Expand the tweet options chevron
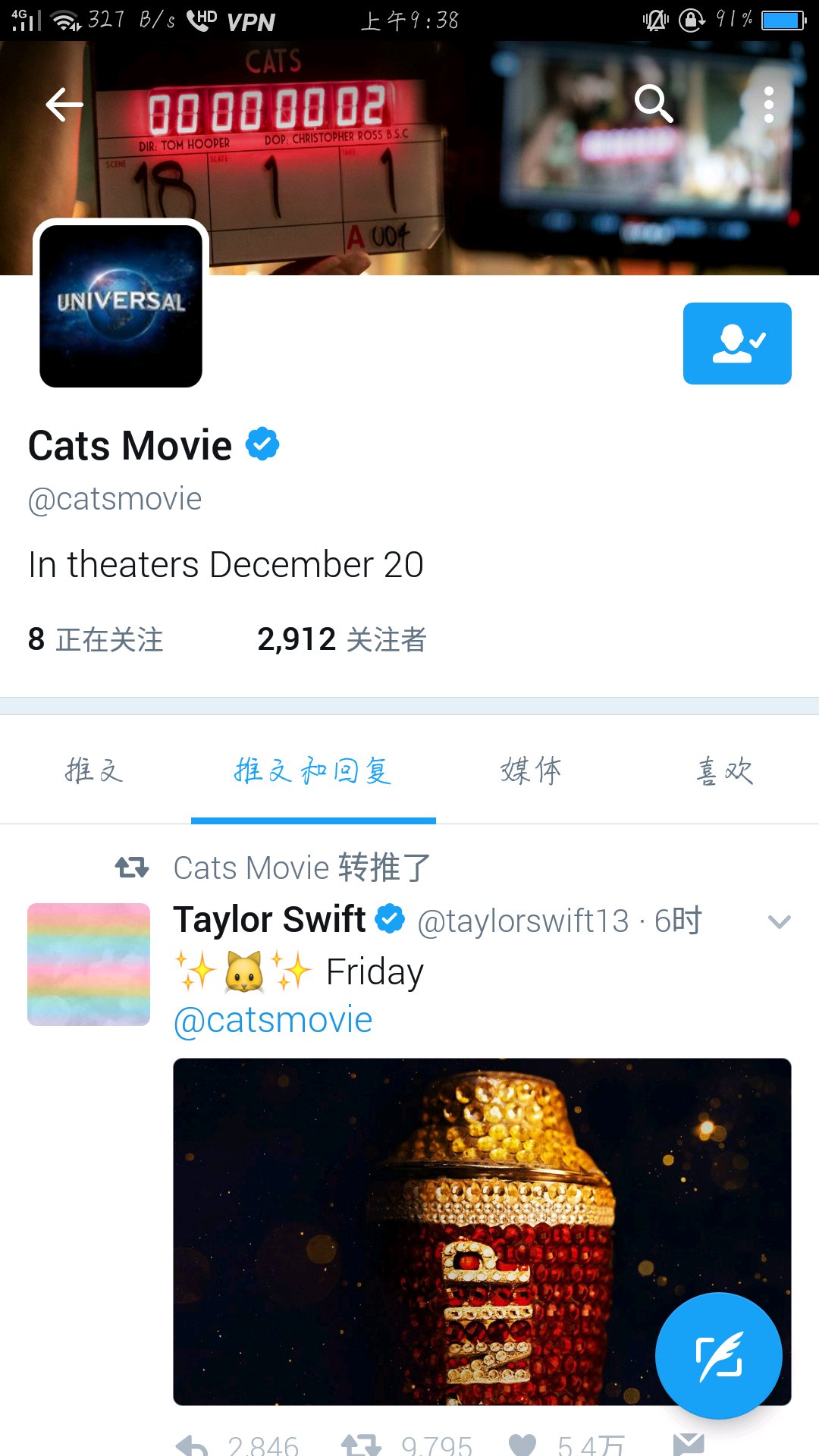Screen dimensions: 819x1456 click(x=780, y=922)
